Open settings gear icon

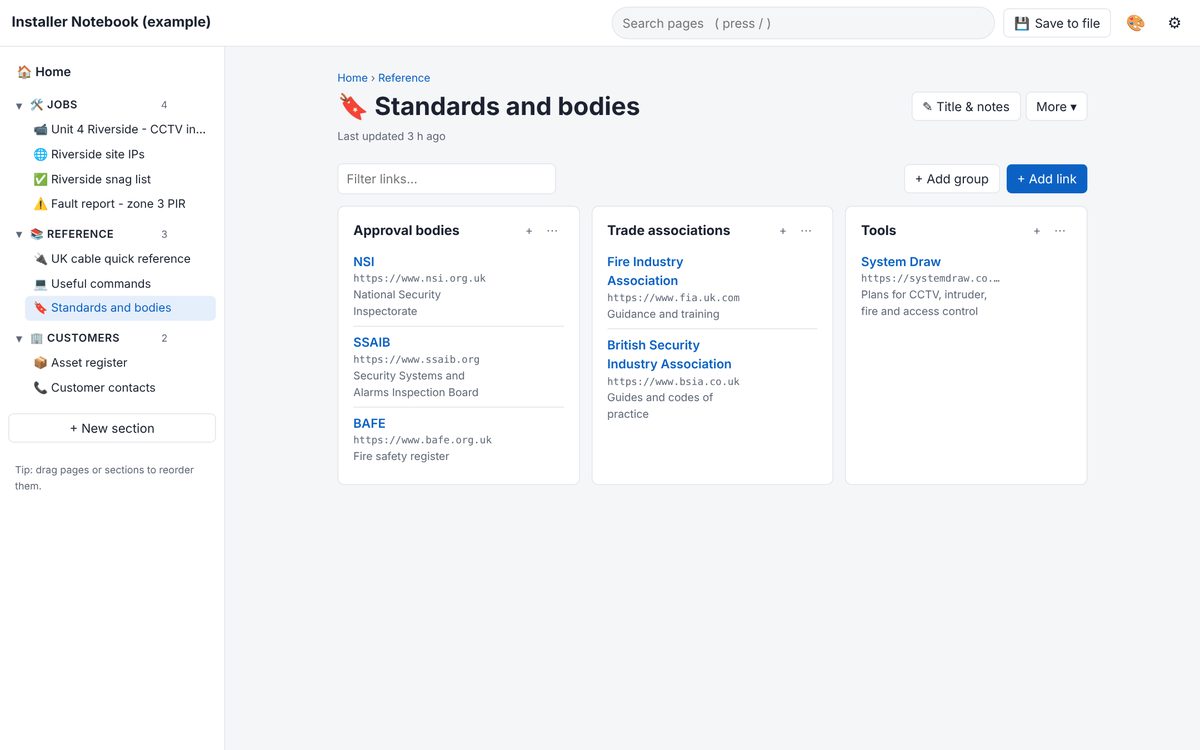tap(1174, 23)
